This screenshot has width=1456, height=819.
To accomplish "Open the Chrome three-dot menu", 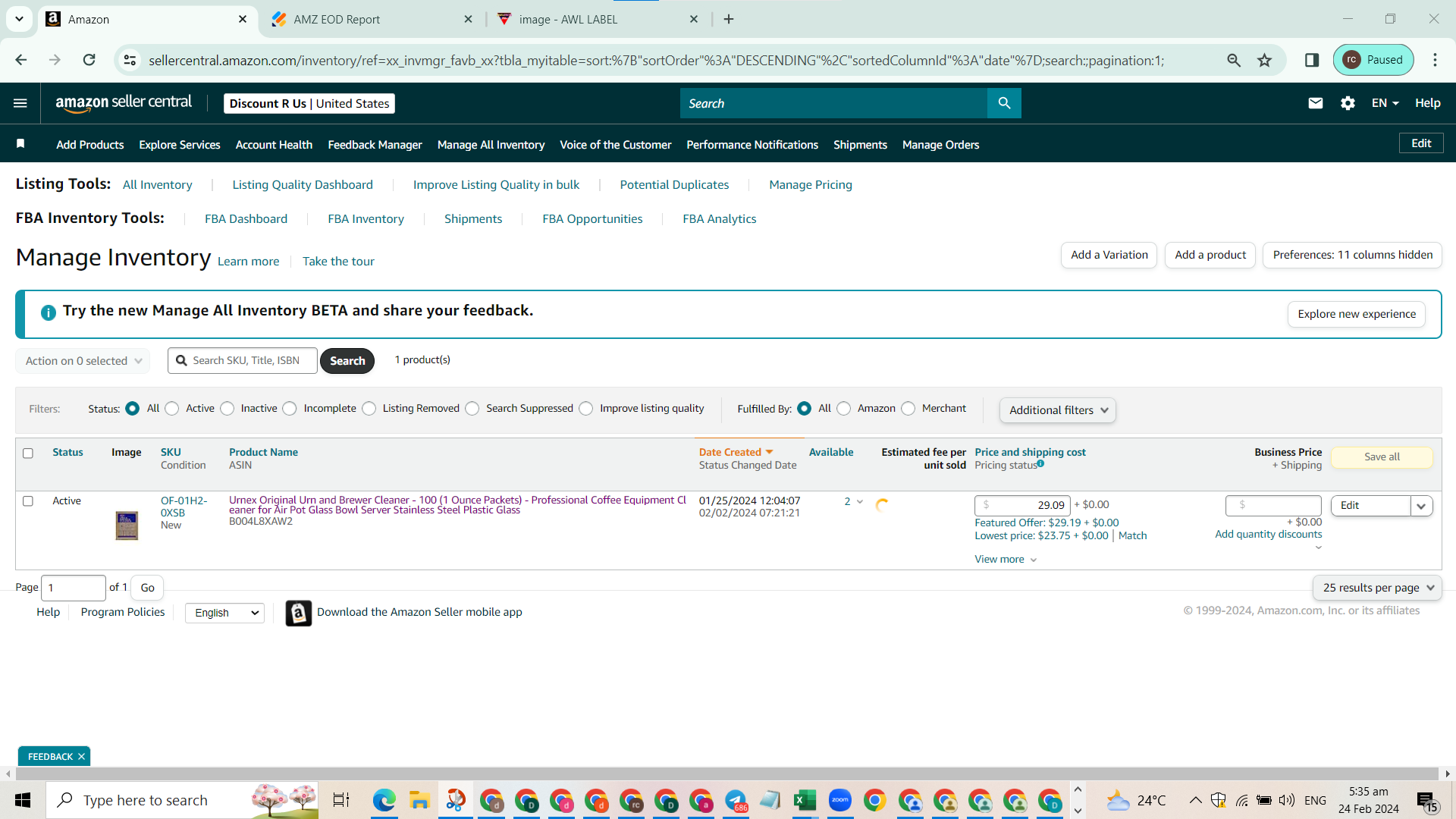I will pos(1435,60).
